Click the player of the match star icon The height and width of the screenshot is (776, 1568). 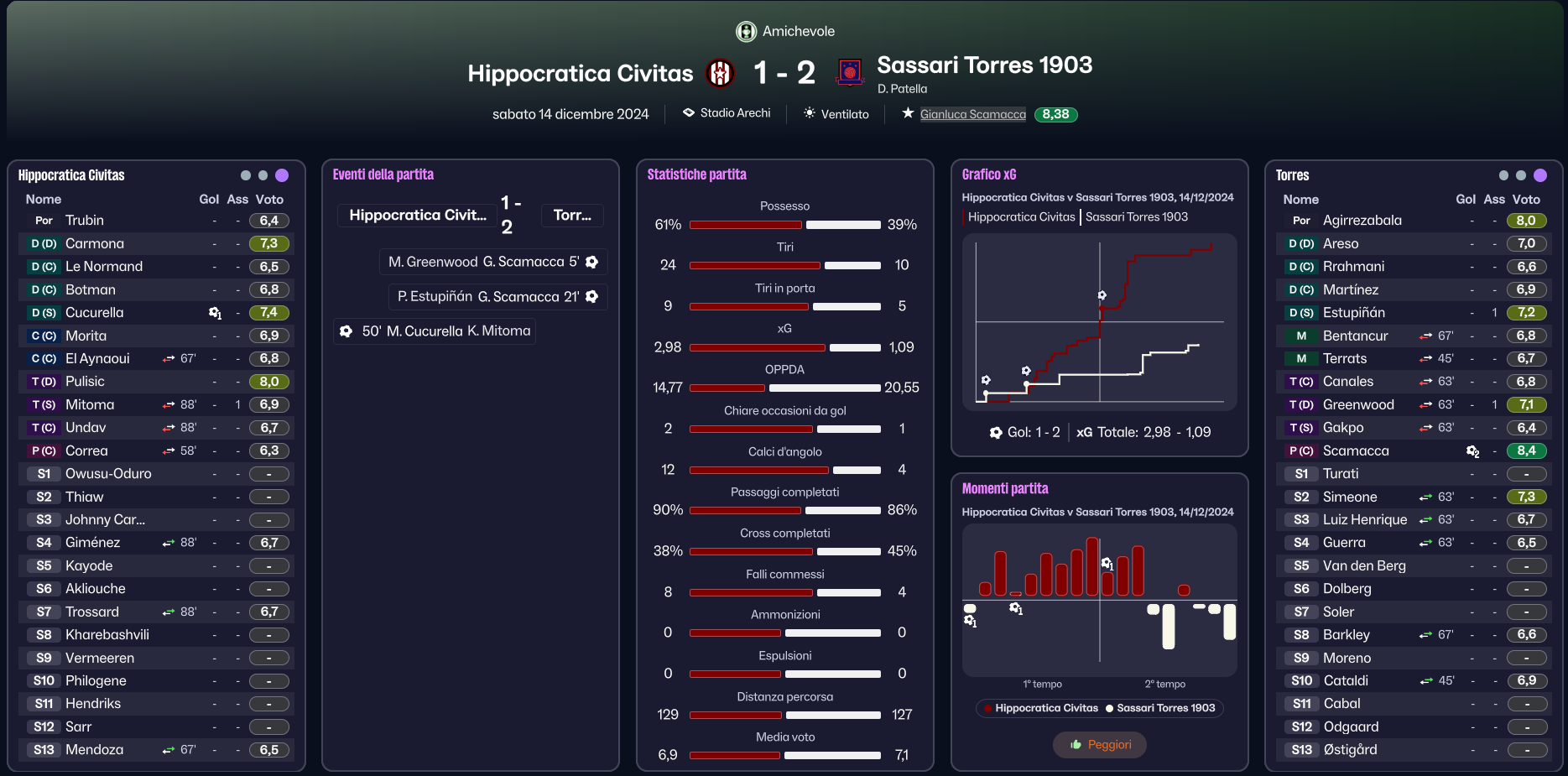[x=908, y=113]
